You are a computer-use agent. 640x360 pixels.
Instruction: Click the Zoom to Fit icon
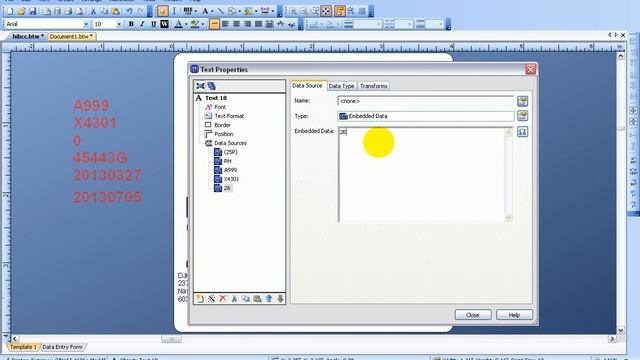(326, 11)
